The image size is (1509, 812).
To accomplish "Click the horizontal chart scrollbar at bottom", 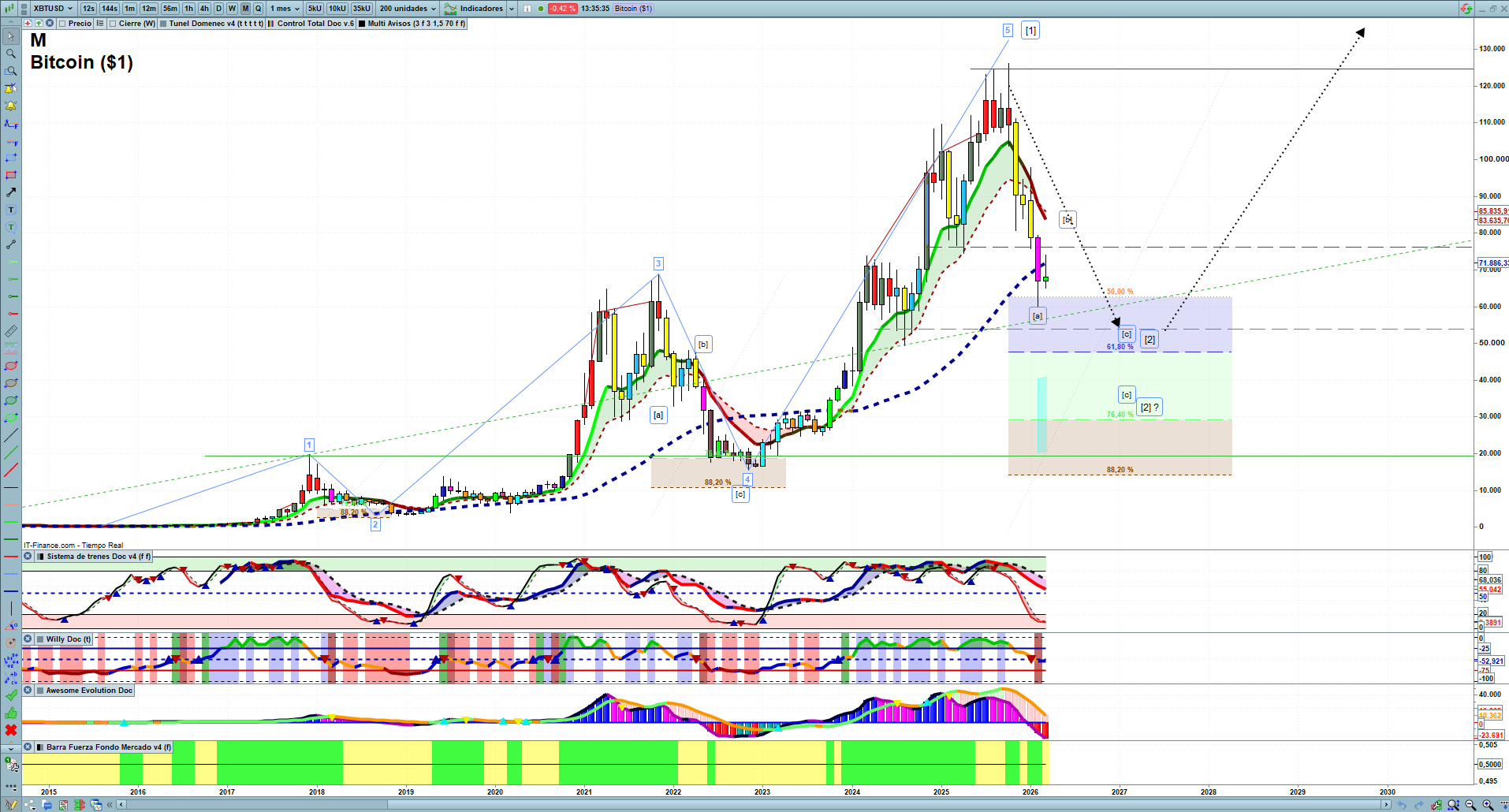I will [x=753, y=805].
